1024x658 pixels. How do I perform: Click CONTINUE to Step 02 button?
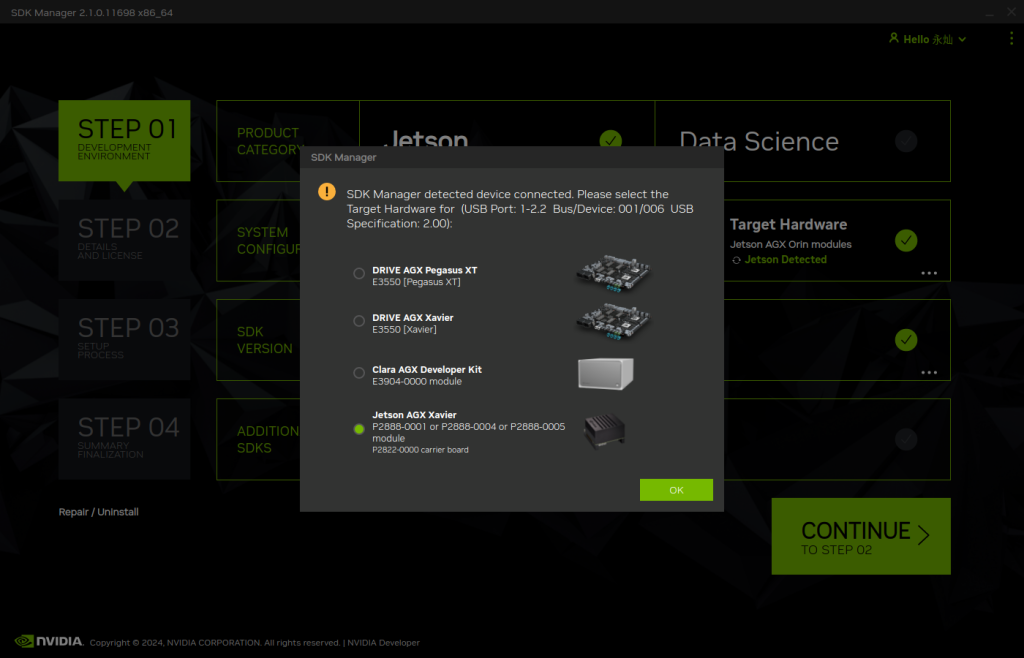(x=861, y=537)
